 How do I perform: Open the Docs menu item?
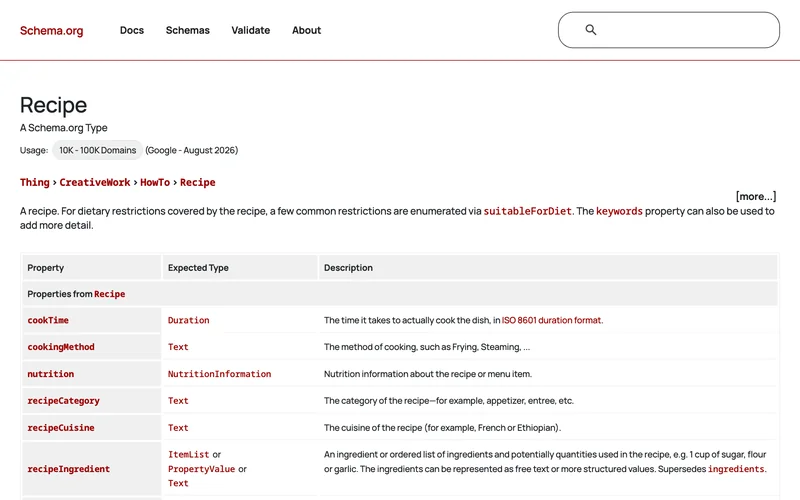(132, 30)
